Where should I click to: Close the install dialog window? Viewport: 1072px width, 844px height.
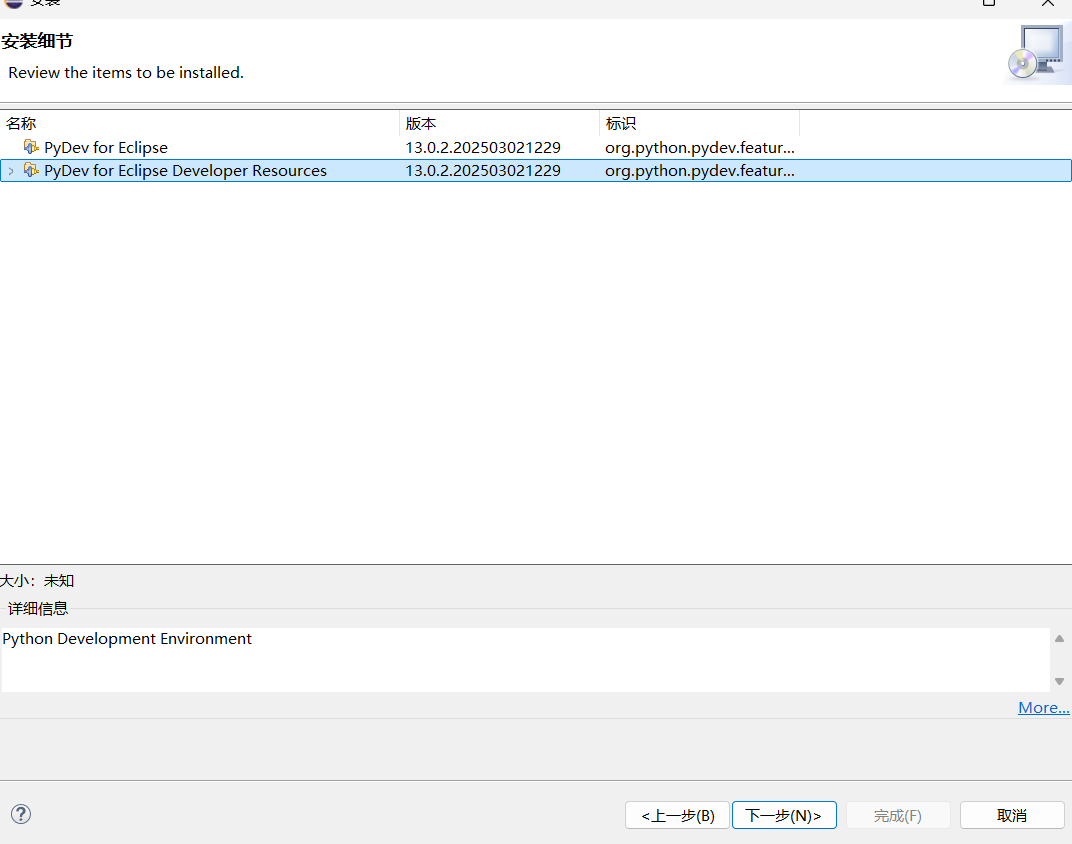point(1047,3)
